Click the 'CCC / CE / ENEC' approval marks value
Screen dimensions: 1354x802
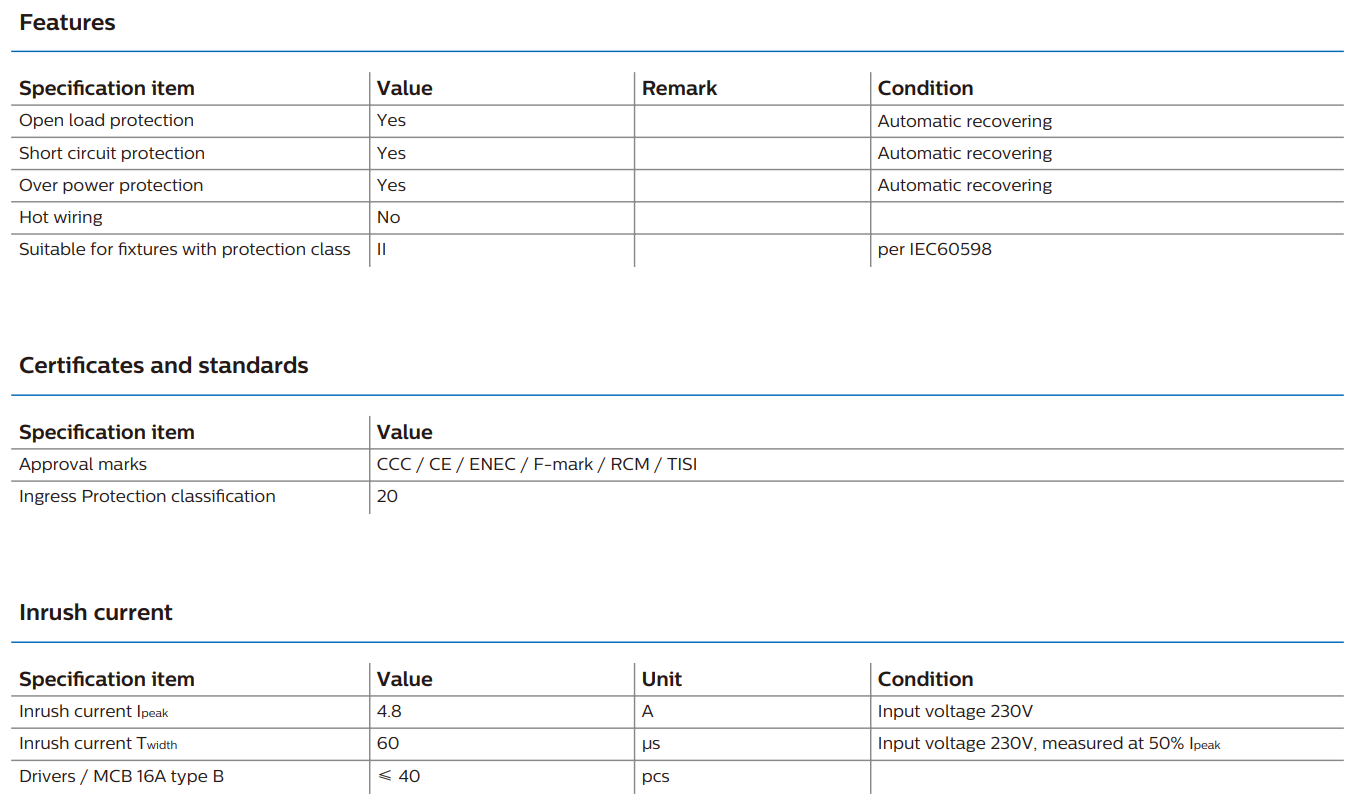(x=536, y=464)
